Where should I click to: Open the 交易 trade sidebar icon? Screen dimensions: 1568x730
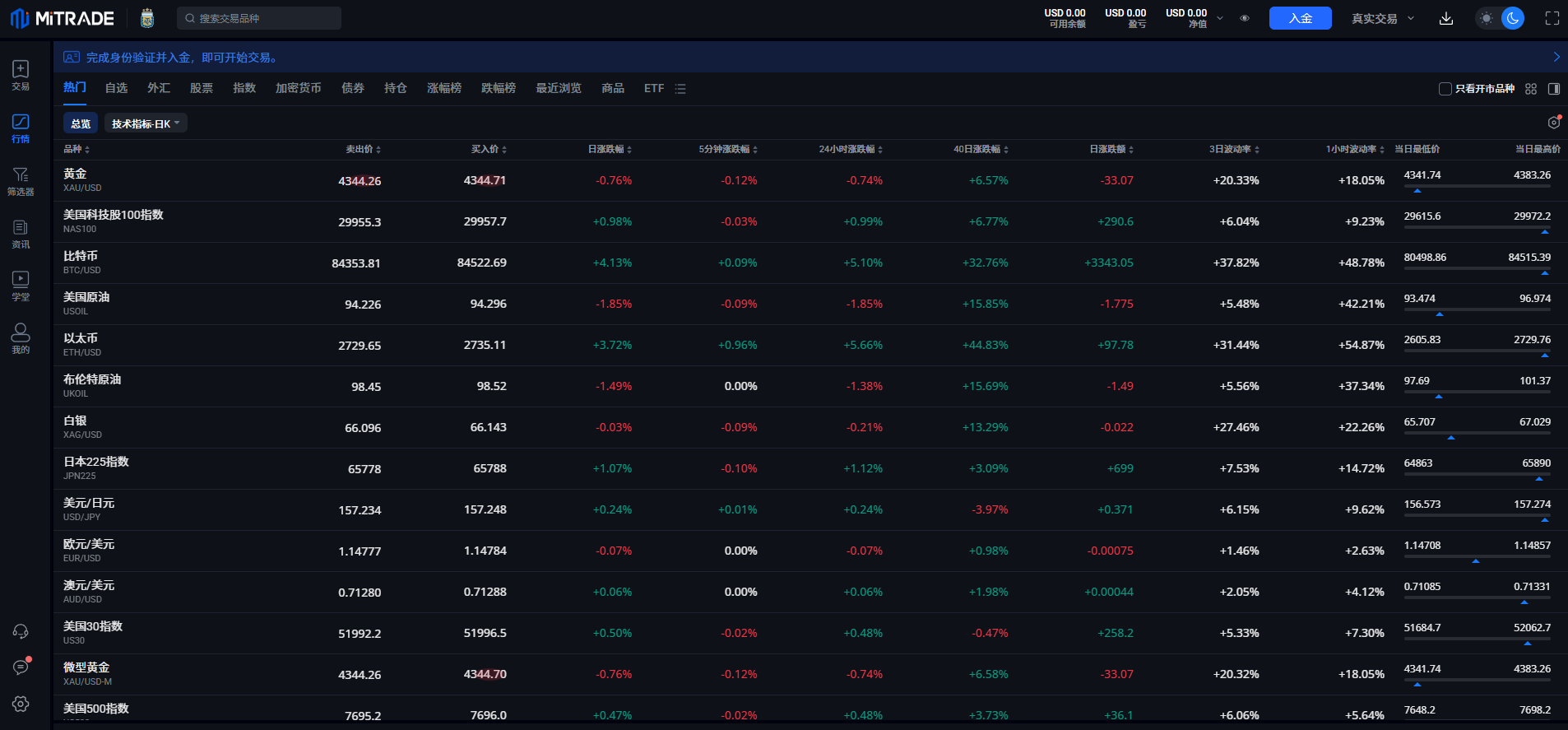pyautogui.click(x=21, y=75)
